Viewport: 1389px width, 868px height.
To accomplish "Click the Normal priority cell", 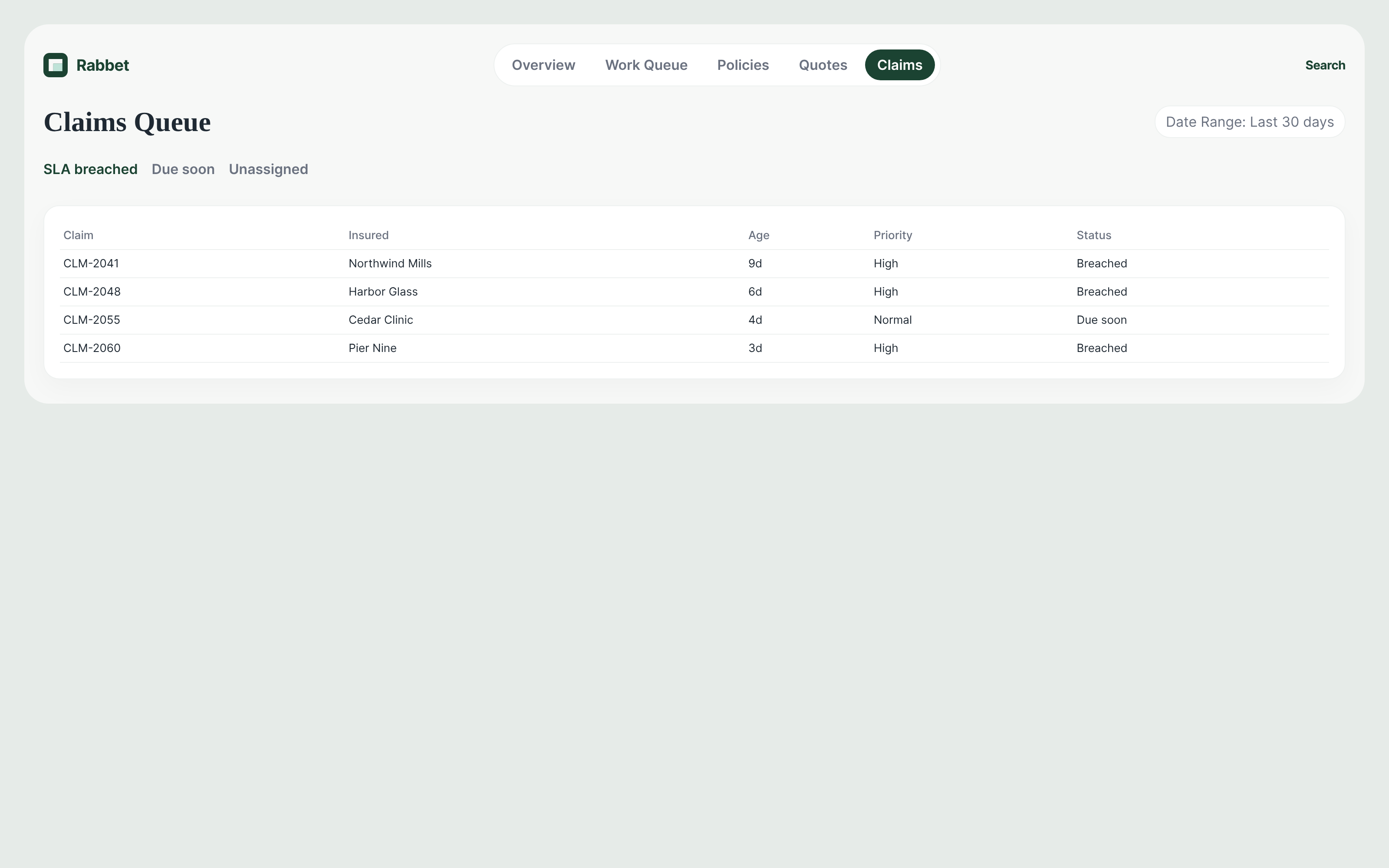I will pyautogui.click(x=892, y=320).
